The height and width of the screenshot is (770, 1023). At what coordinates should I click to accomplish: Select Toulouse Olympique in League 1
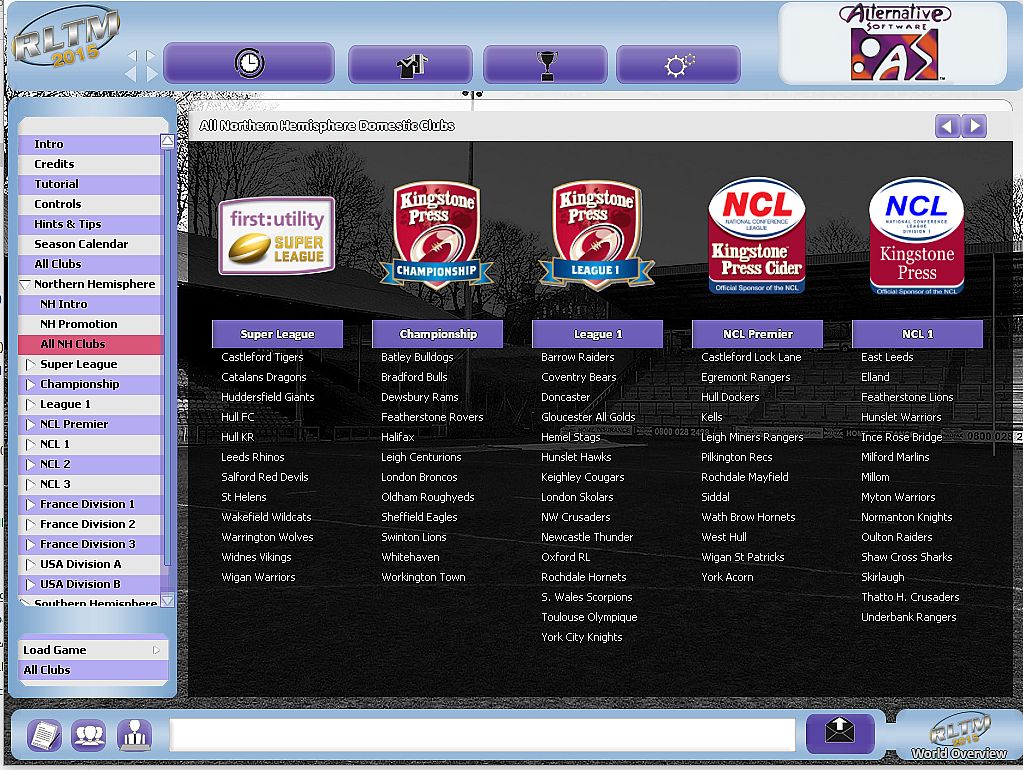point(589,617)
